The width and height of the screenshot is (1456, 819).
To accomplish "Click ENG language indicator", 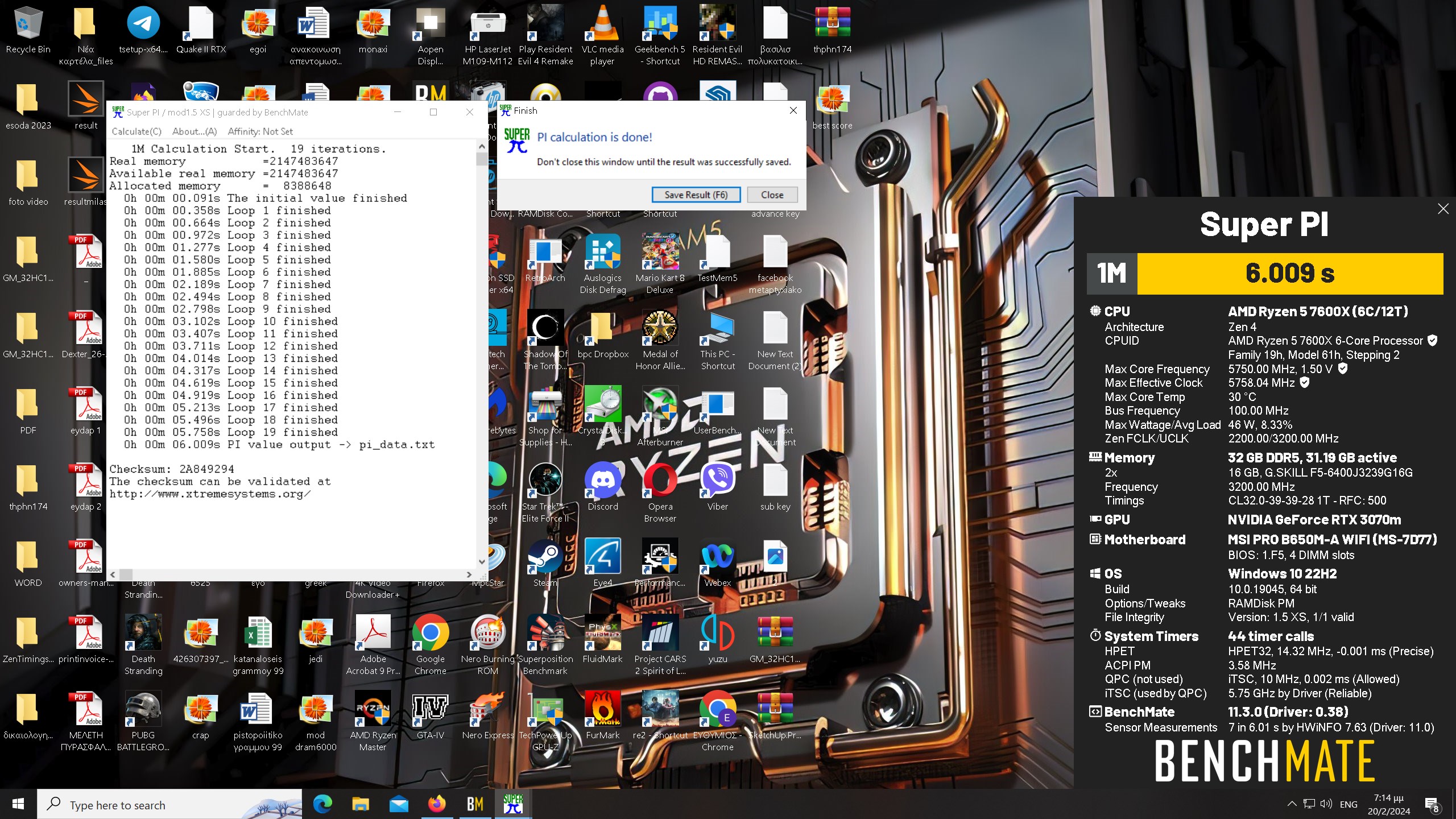I will tap(1349, 804).
